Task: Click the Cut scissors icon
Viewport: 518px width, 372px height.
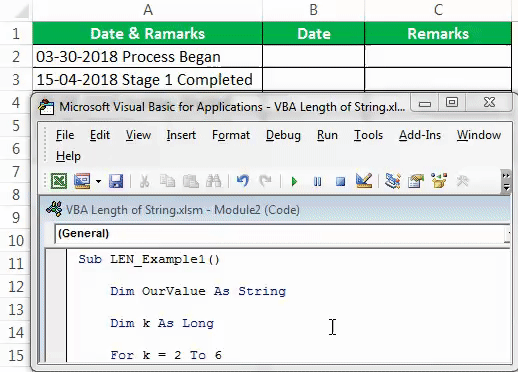Action: pos(144,181)
